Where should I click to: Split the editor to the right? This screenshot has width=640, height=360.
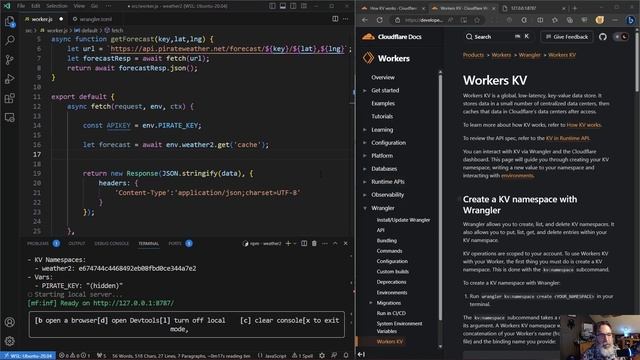point(335,19)
